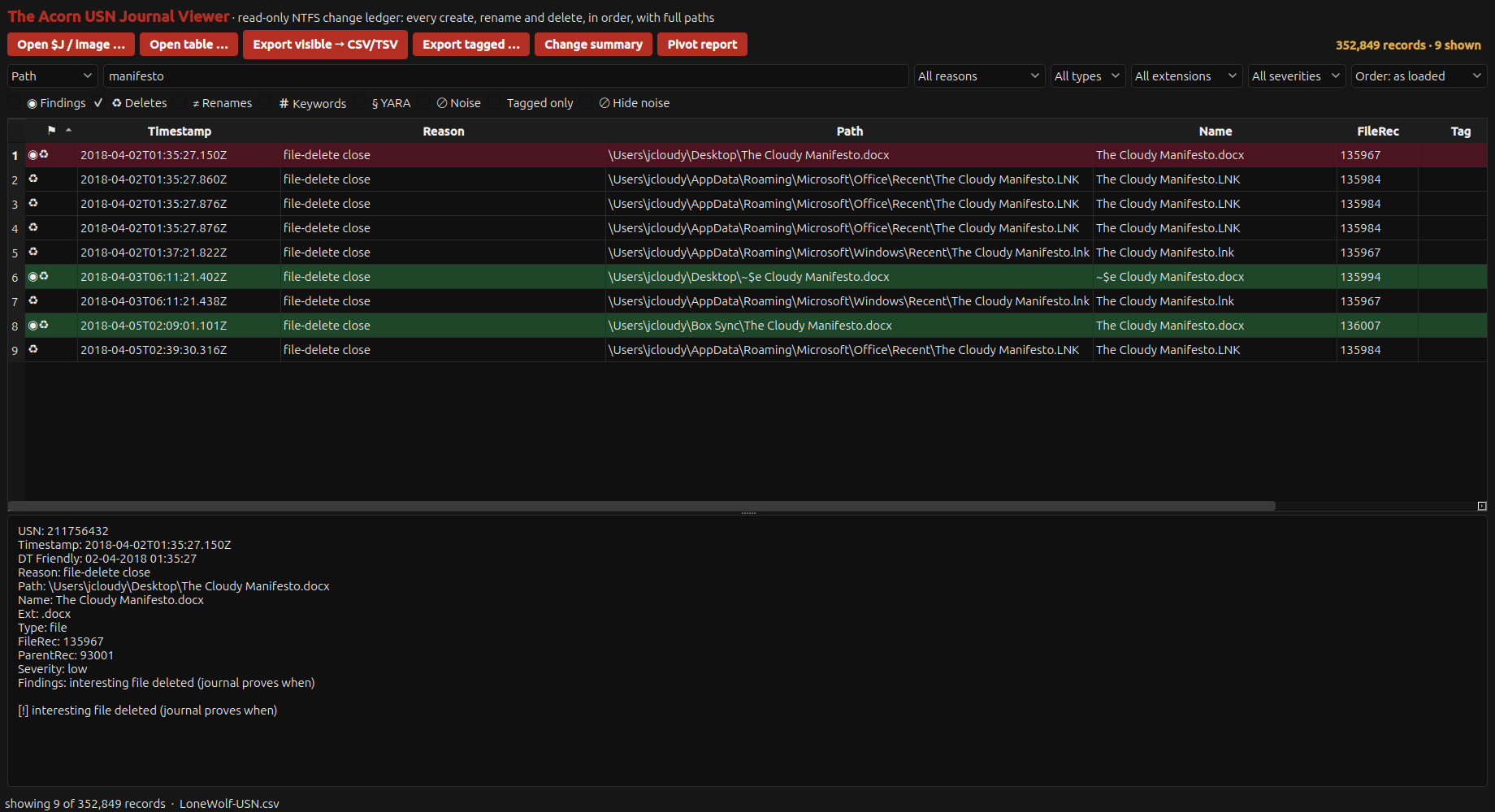Toggle the Findings filter checkbox
Screen dimensions: 1495x812
click(x=15, y=103)
